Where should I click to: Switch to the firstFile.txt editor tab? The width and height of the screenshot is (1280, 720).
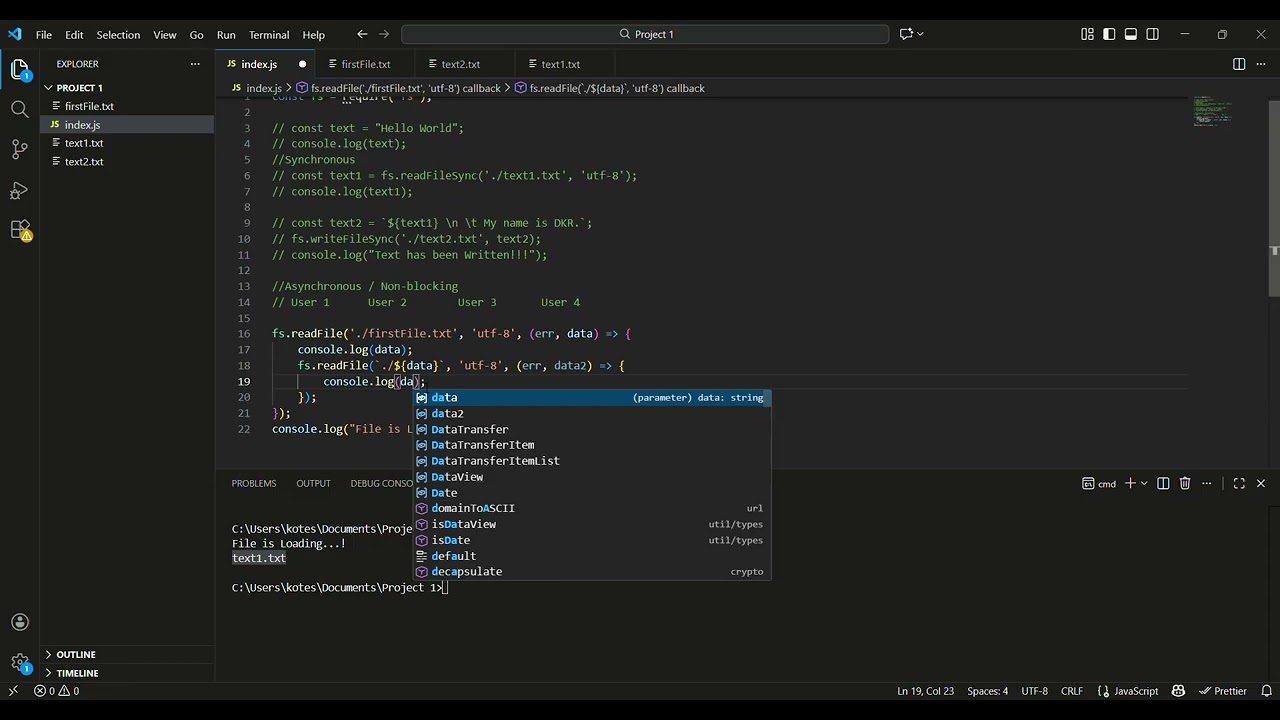tap(366, 64)
